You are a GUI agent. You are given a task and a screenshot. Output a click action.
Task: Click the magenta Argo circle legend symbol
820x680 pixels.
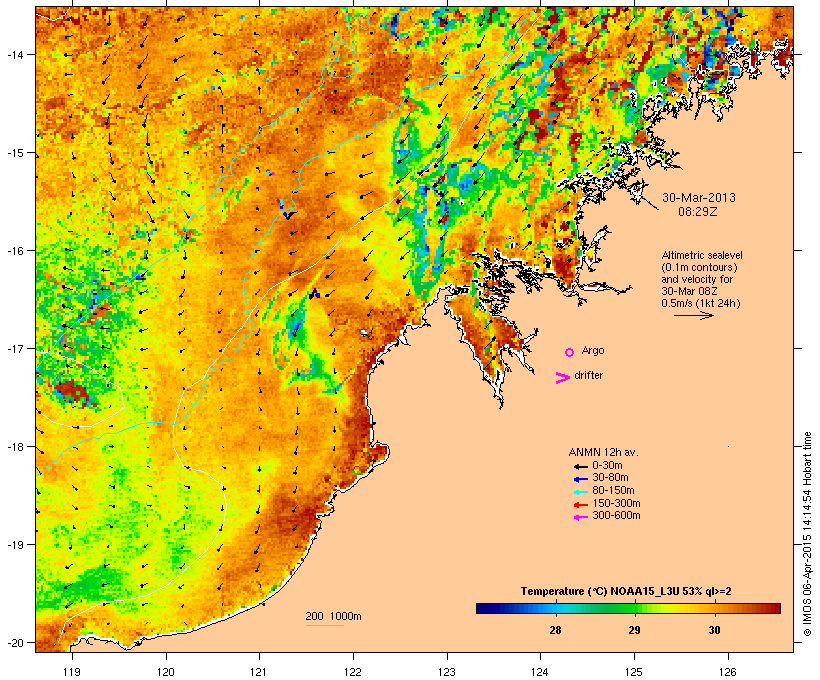(x=570, y=352)
